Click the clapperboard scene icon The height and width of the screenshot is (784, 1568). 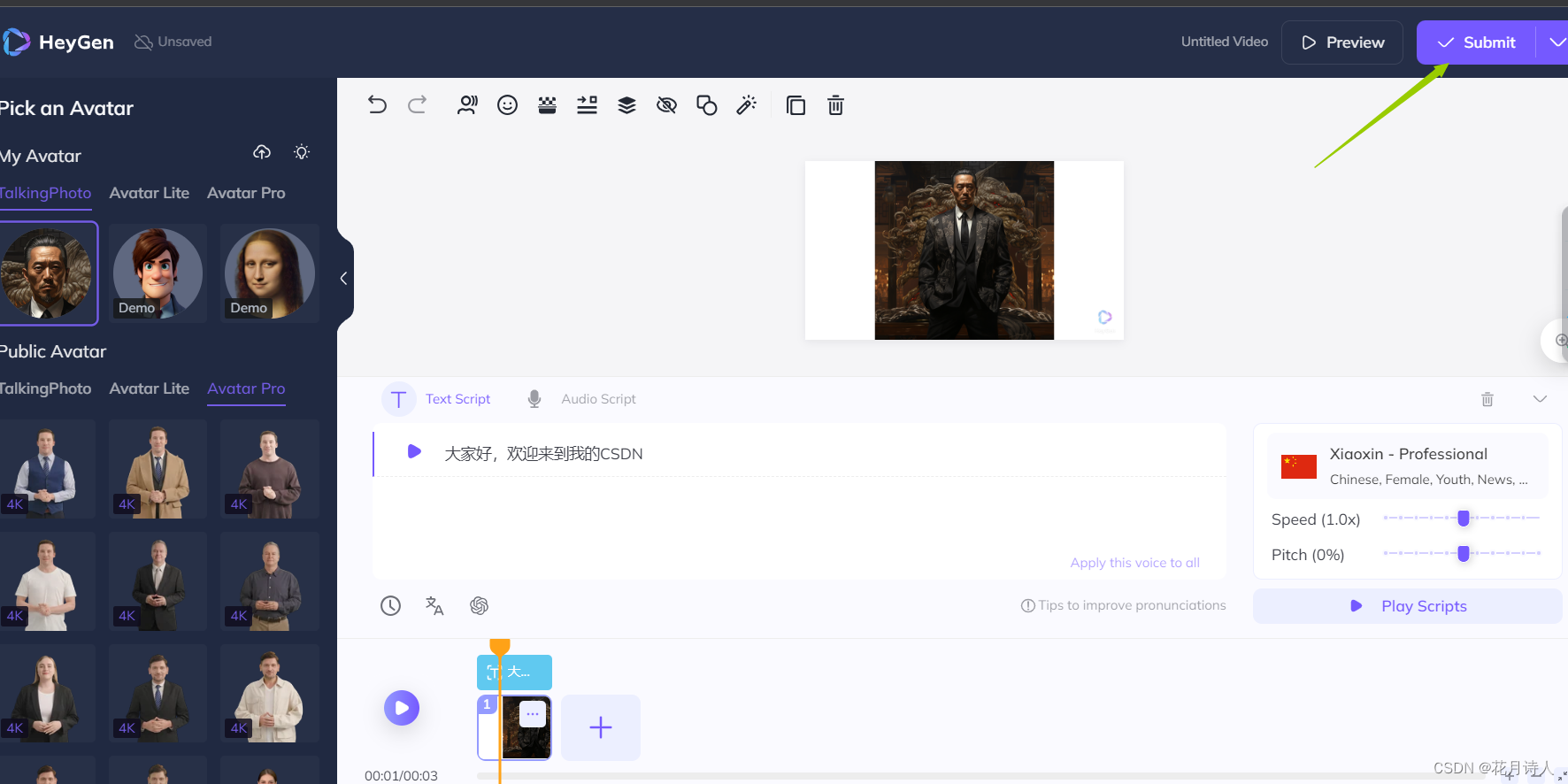tap(548, 105)
